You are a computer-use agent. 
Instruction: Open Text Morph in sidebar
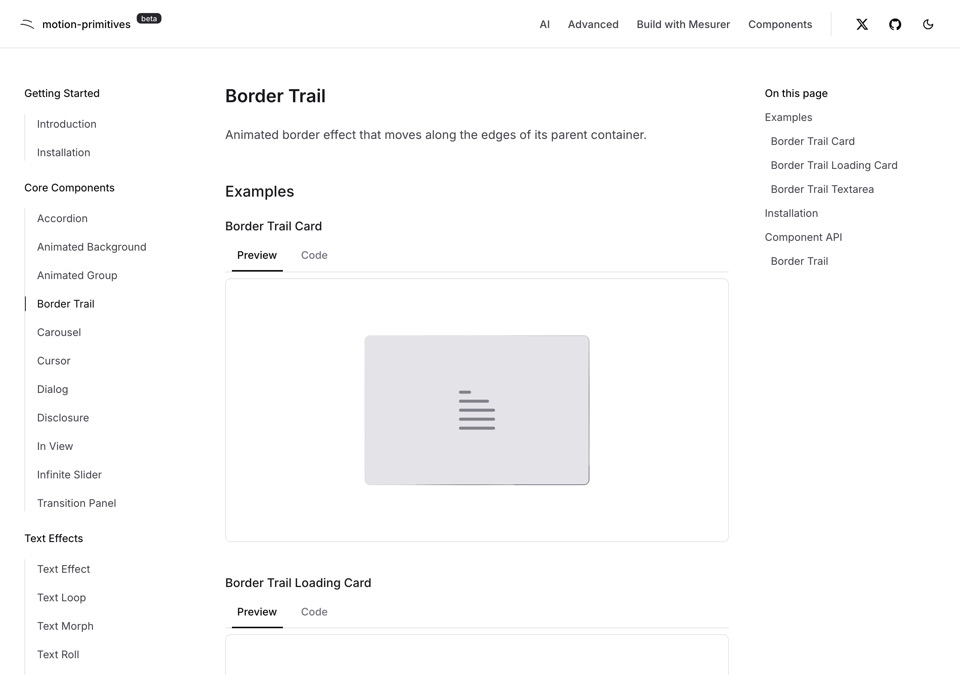[x=65, y=626]
